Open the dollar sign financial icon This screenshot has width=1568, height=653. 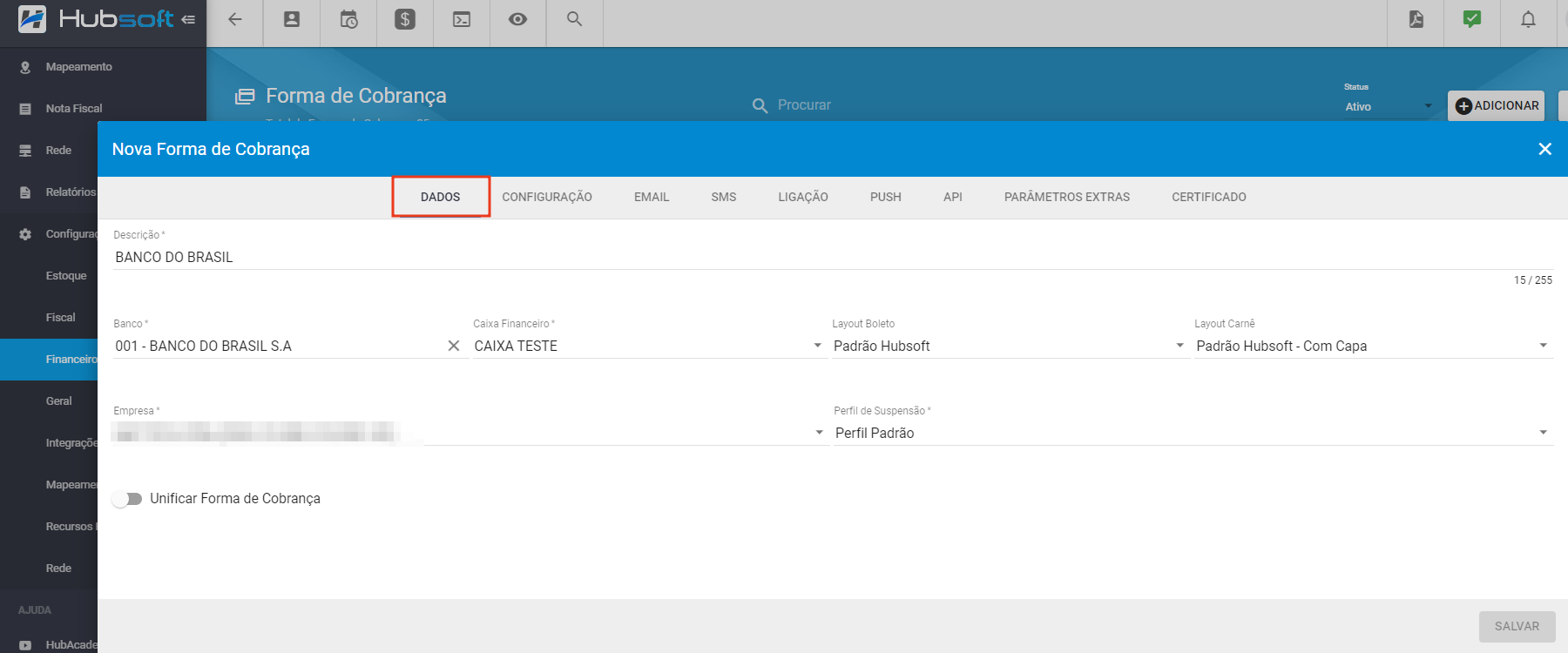(x=405, y=19)
